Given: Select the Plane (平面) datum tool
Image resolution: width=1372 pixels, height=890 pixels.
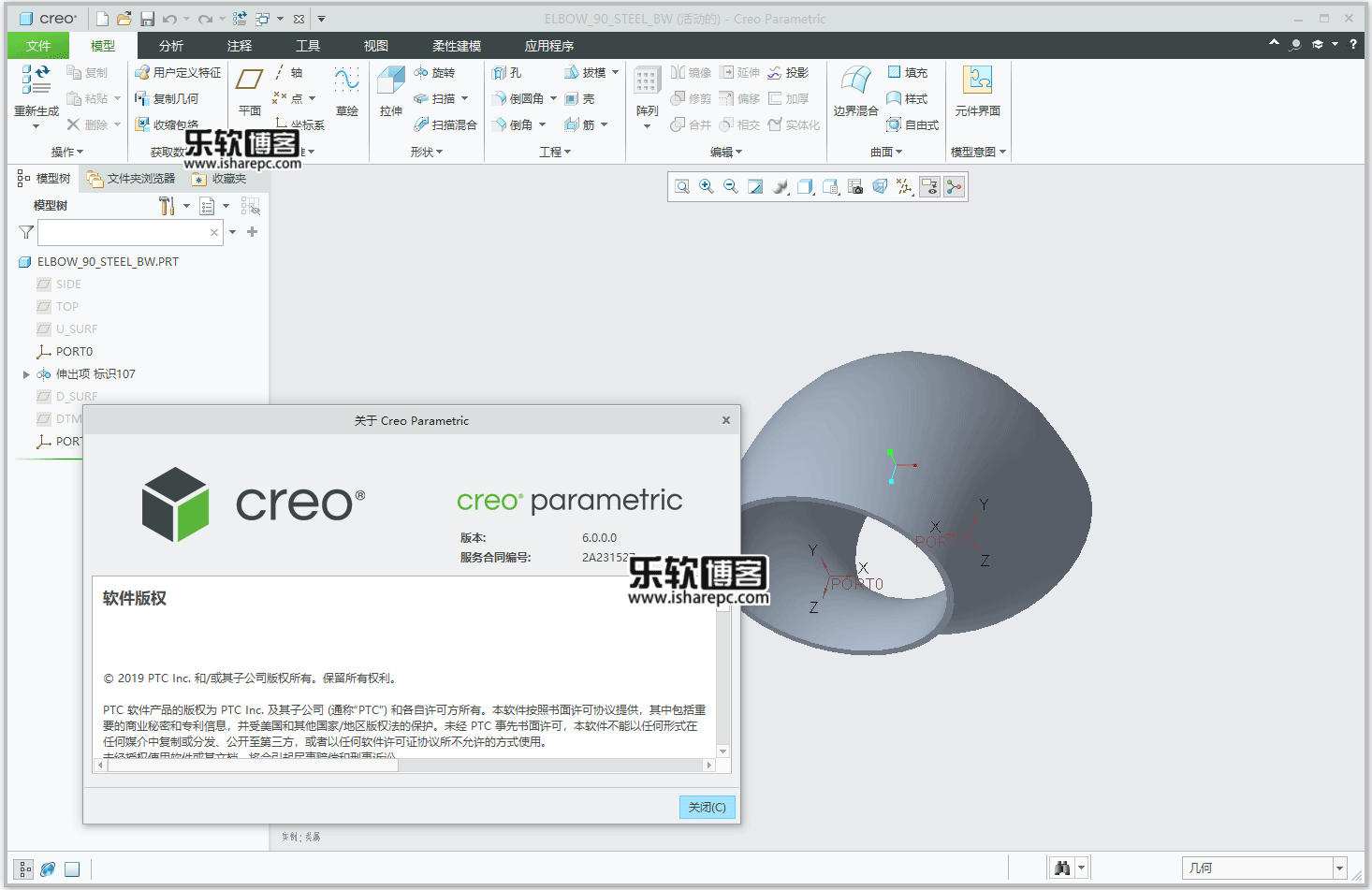Looking at the screenshot, I should (x=250, y=91).
